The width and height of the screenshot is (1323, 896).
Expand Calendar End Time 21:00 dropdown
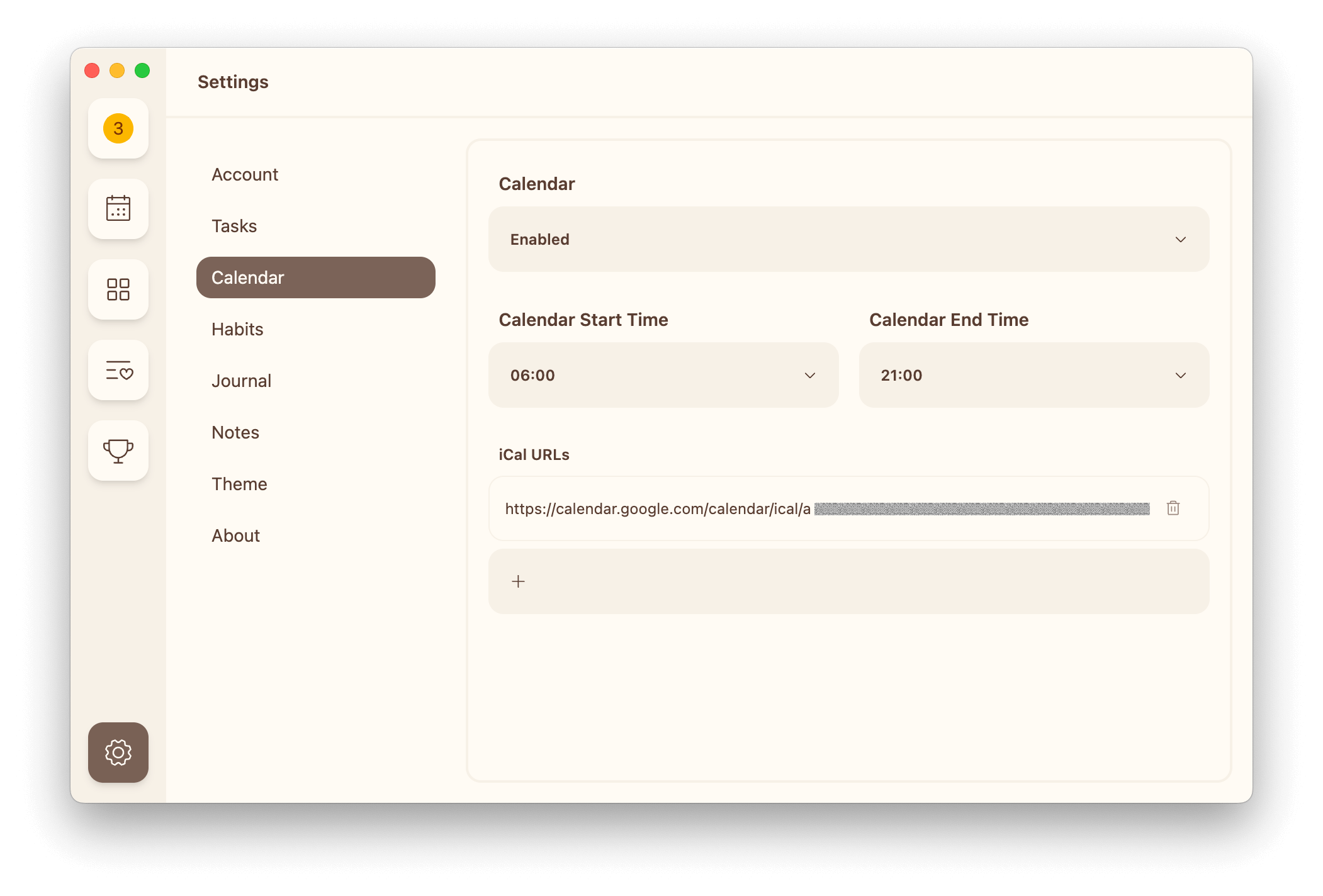pos(1034,375)
